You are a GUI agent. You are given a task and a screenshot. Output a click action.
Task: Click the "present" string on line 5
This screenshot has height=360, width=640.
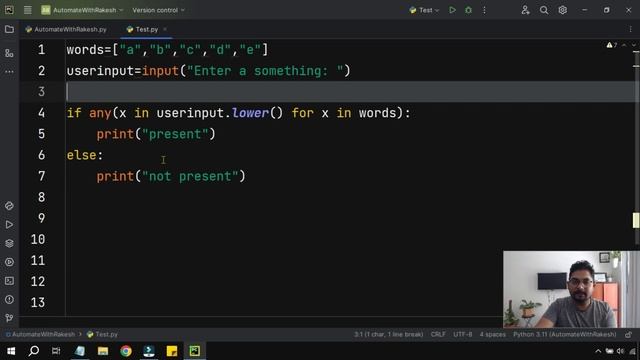pos(175,134)
